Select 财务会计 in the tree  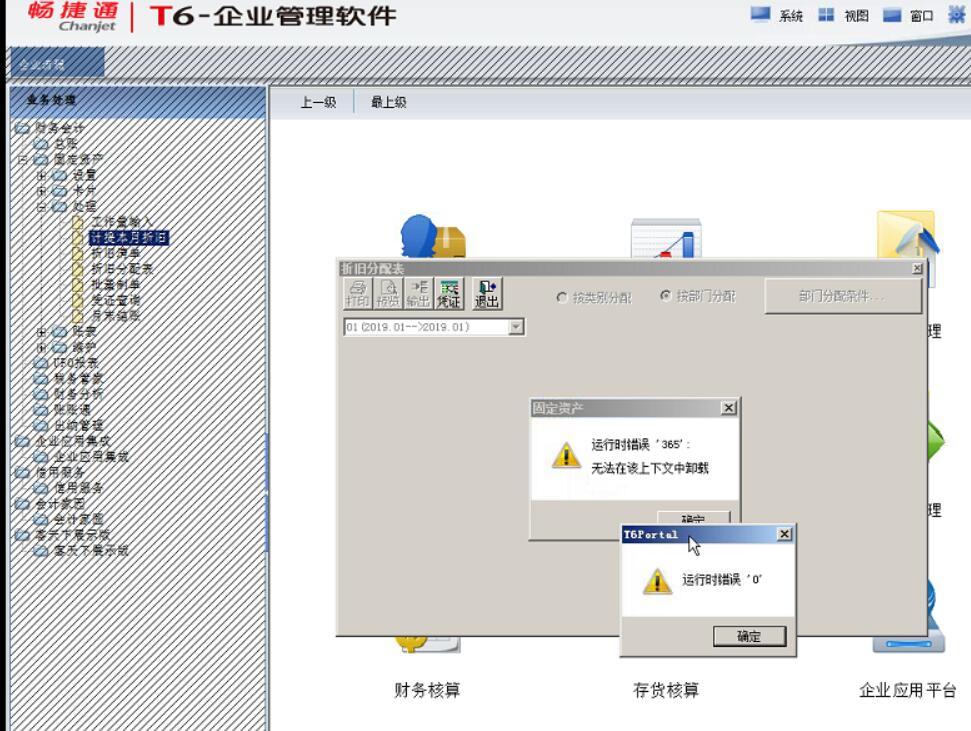(x=59, y=128)
